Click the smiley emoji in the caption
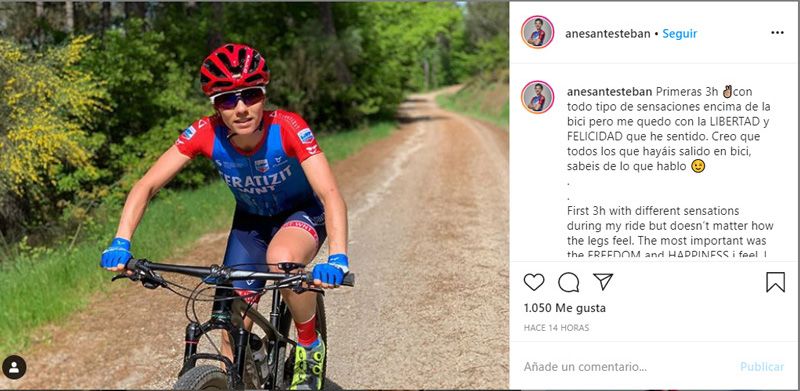The image size is (800, 391). (697, 166)
